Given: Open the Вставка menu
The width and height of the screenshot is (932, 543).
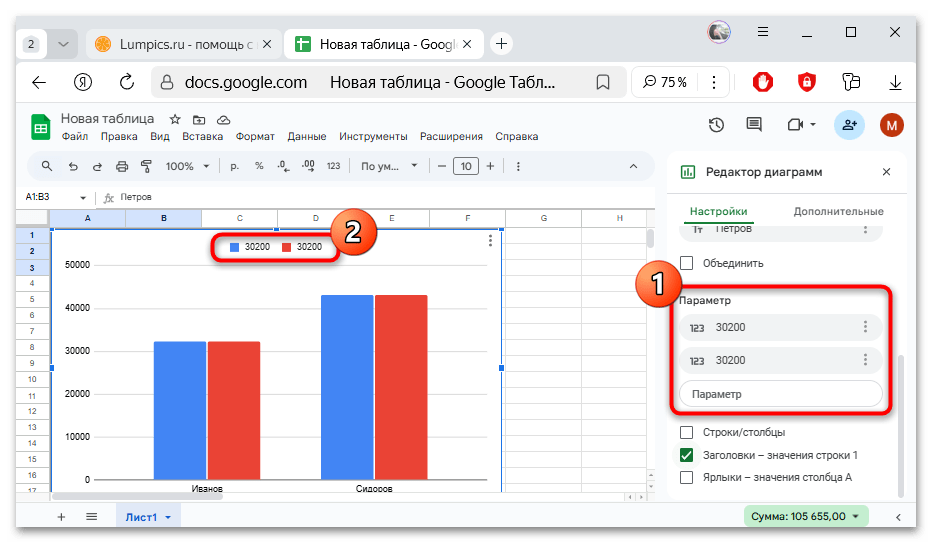Looking at the screenshot, I should [x=202, y=136].
